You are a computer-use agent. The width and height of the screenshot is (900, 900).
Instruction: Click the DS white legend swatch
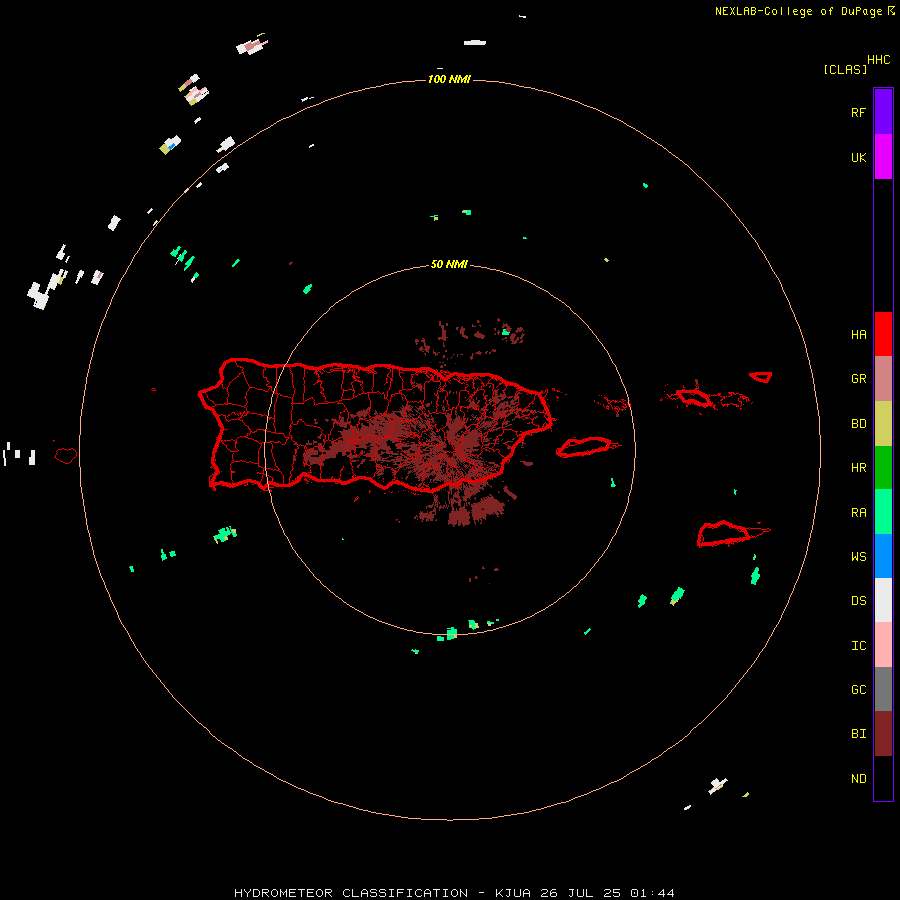coord(883,600)
